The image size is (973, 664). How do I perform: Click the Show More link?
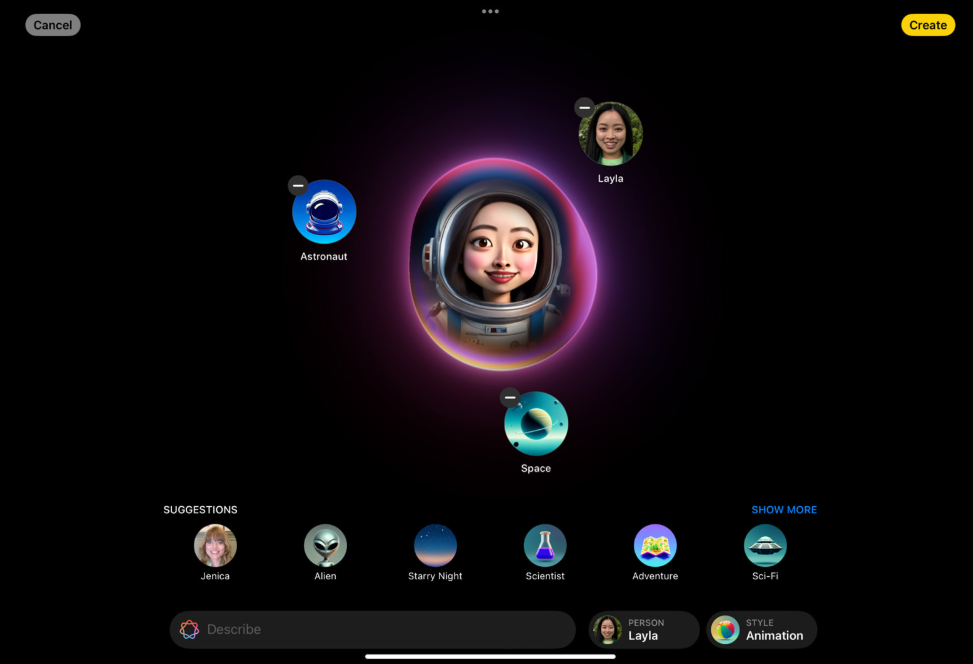(784, 509)
